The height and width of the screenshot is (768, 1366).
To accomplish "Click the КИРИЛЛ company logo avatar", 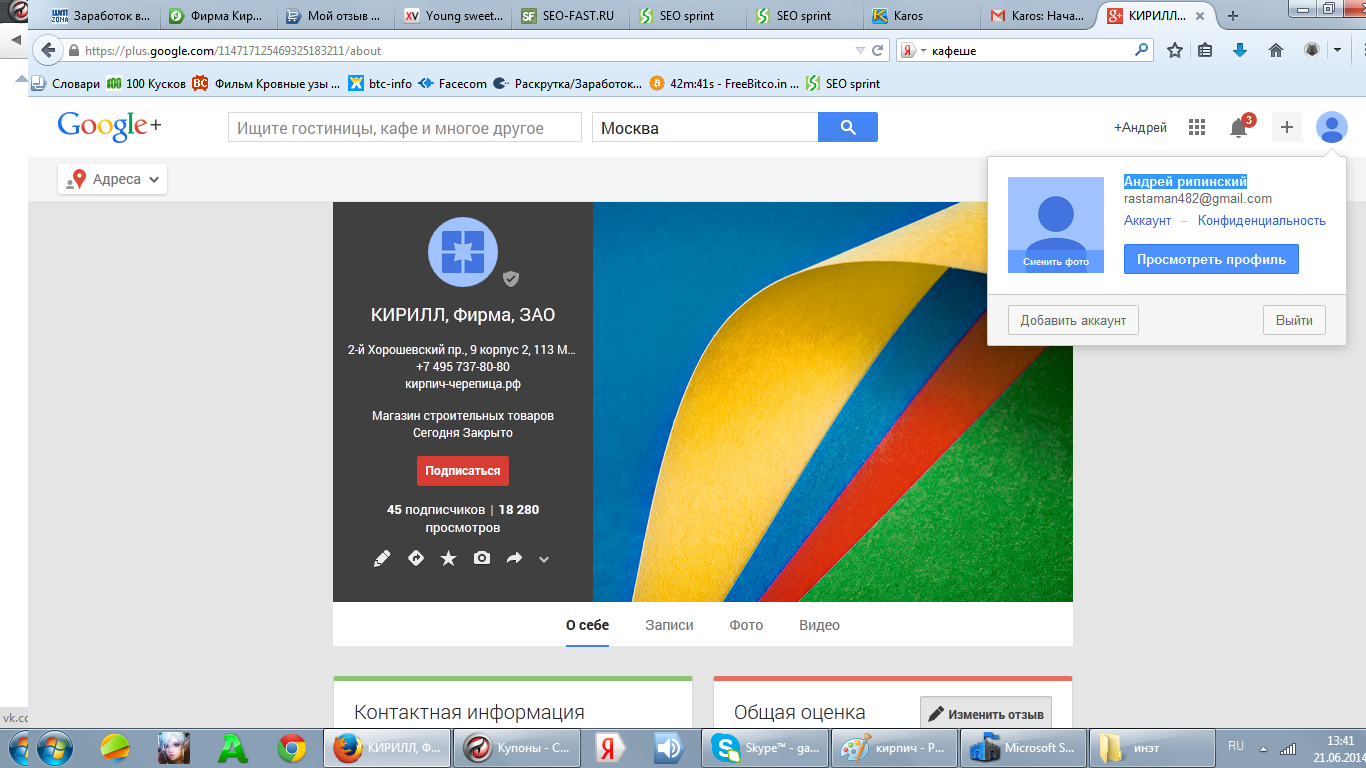I will click(x=463, y=252).
